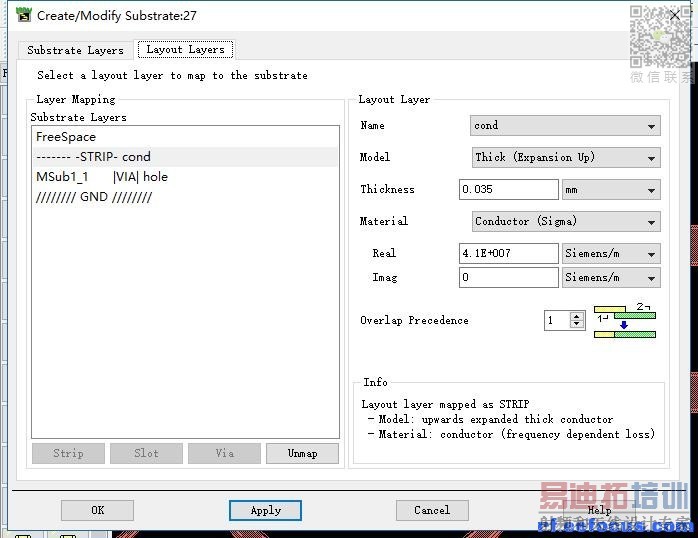
Task: Increase Overlap Precedence with up arrow
Action: [577, 316]
